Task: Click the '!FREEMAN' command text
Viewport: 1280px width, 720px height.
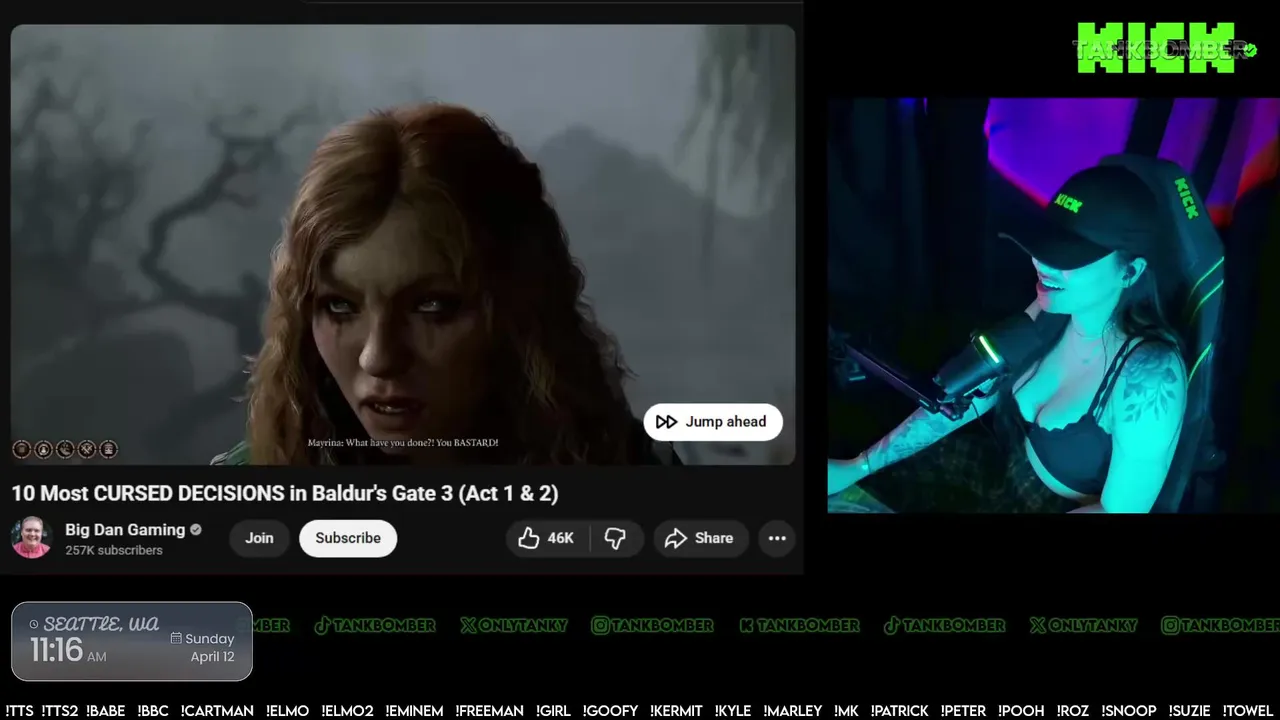Action: point(489,711)
